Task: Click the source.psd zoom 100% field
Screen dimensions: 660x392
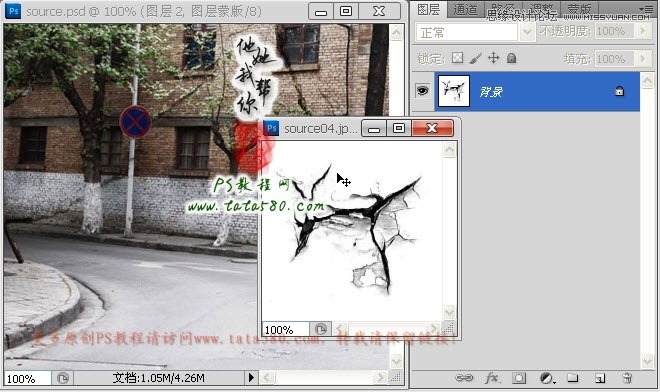Action: 27,379
